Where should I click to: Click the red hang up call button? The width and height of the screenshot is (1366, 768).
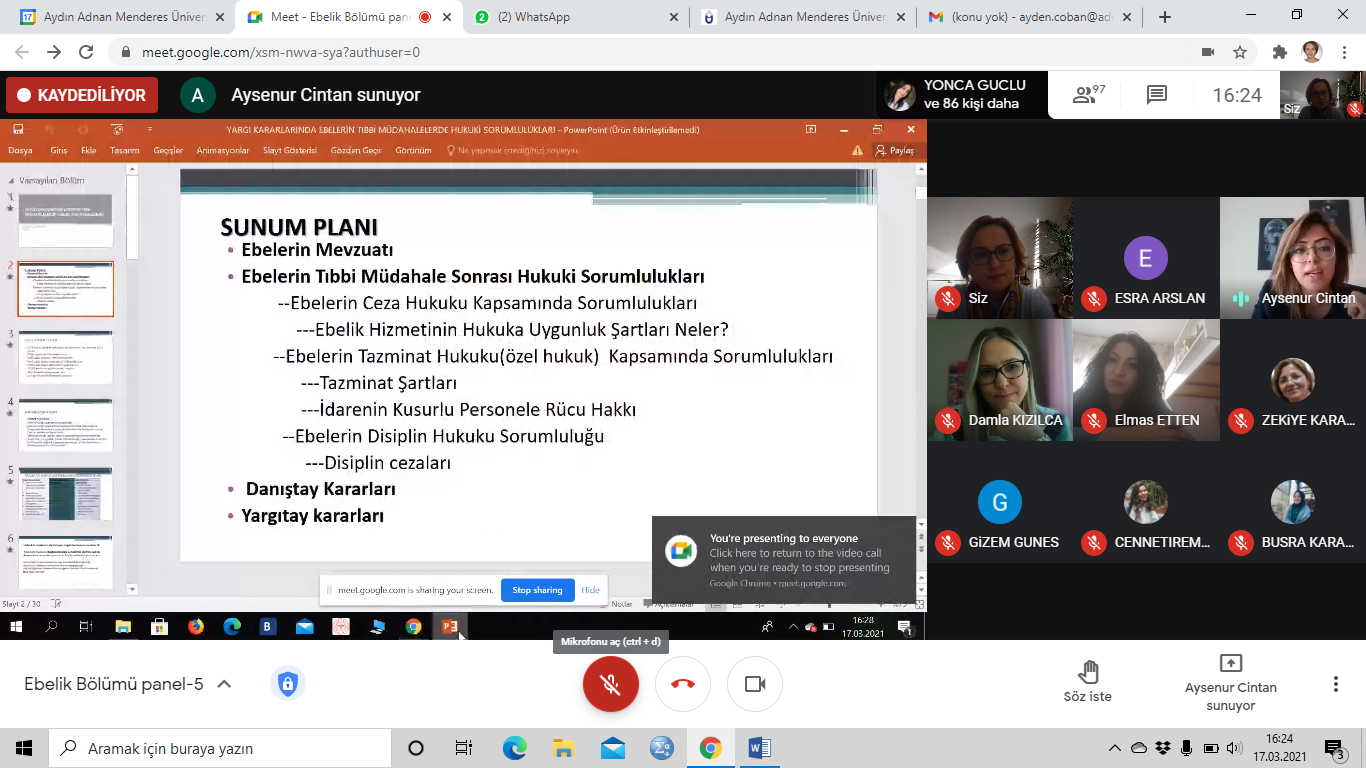(683, 684)
